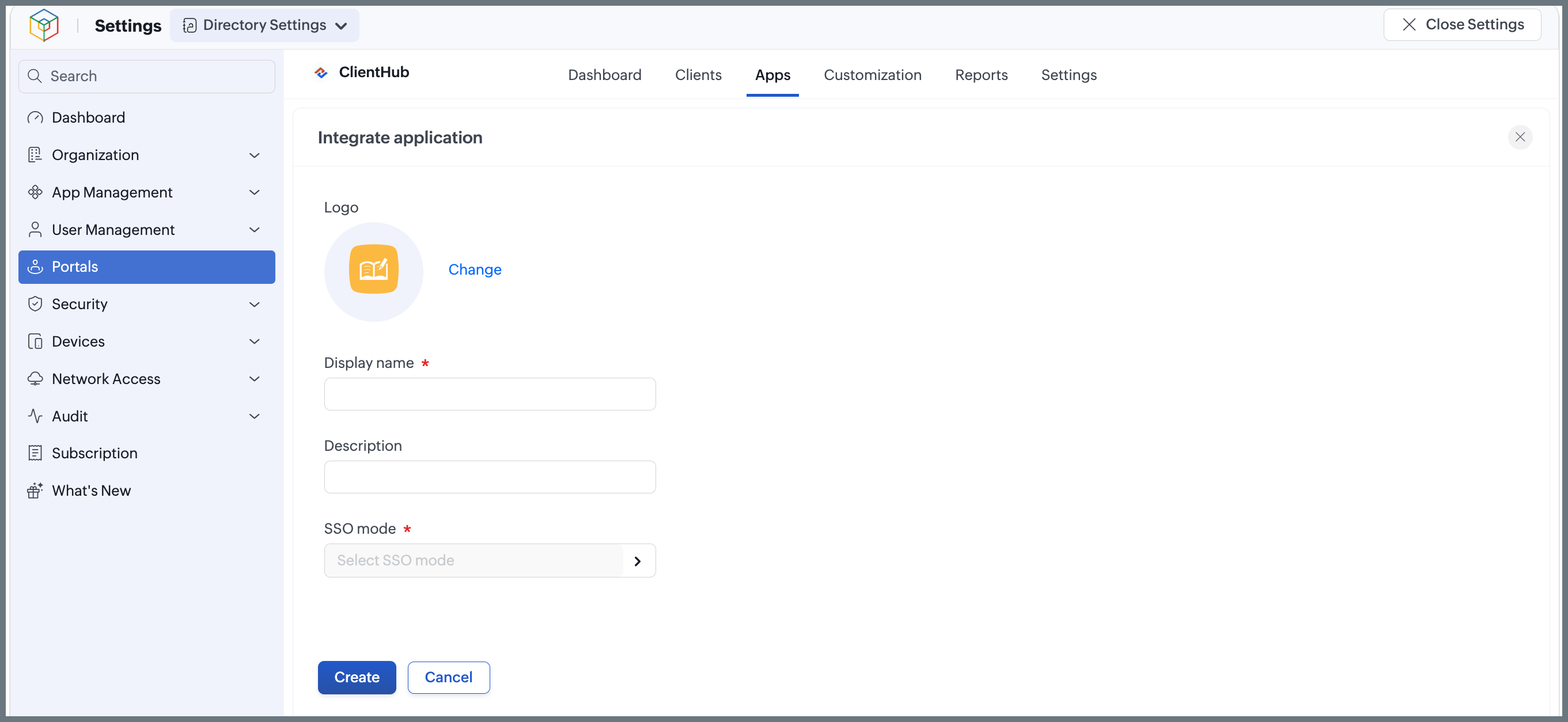Expand the Audit section chevron
Screen dimensions: 1568x722
(255, 417)
